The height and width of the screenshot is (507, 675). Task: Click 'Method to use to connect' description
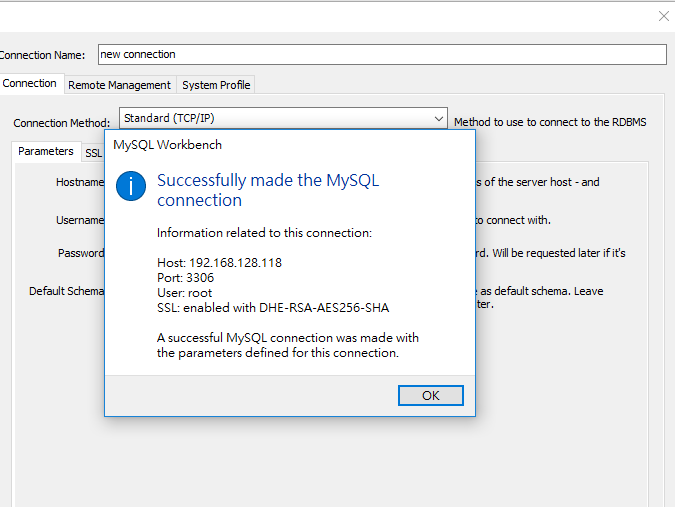pos(550,122)
